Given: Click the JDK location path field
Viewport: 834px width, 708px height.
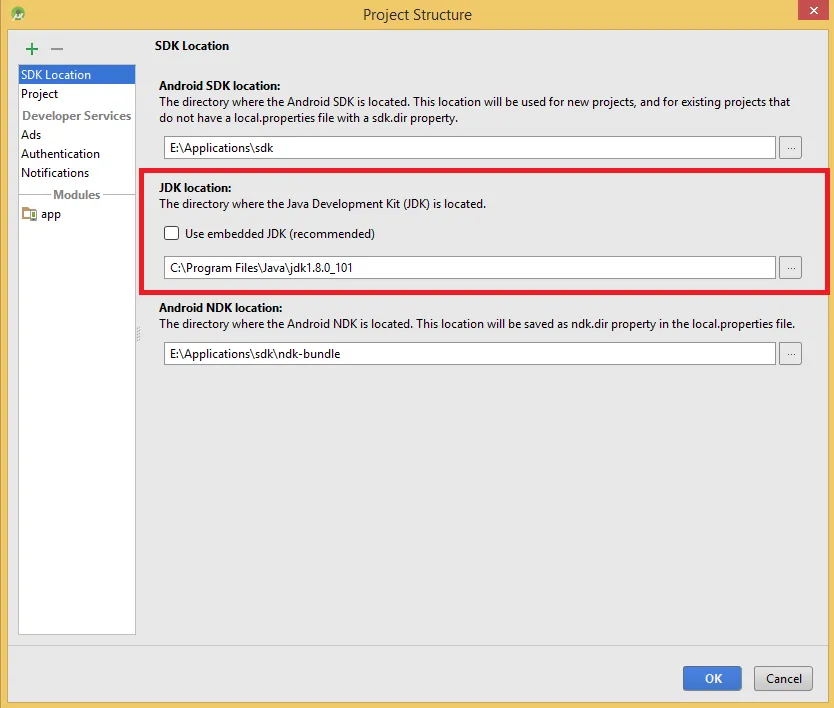Looking at the screenshot, I should (x=470, y=268).
